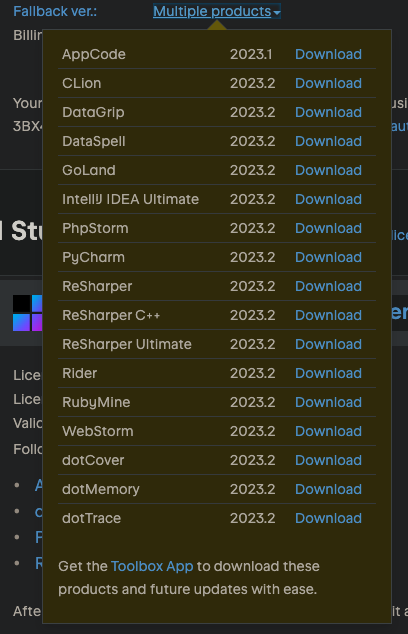Download ReSharper C++ 2023.2
Image resolution: width=408 pixels, height=634 pixels.
[x=328, y=315]
